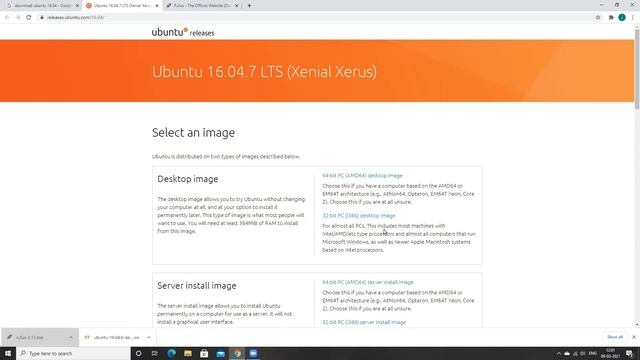This screenshot has width=640, height=360.
Task: Open Microsoft Store from the taskbar
Action: click(204, 353)
